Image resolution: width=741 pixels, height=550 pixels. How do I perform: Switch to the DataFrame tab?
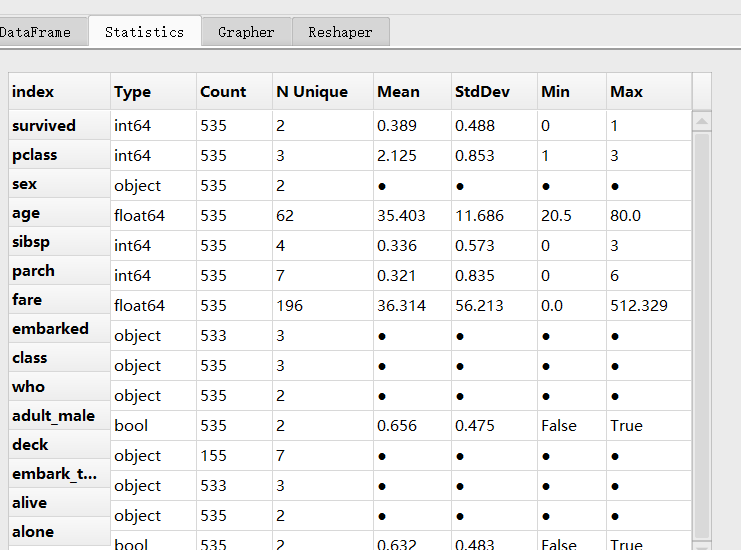(x=42, y=32)
